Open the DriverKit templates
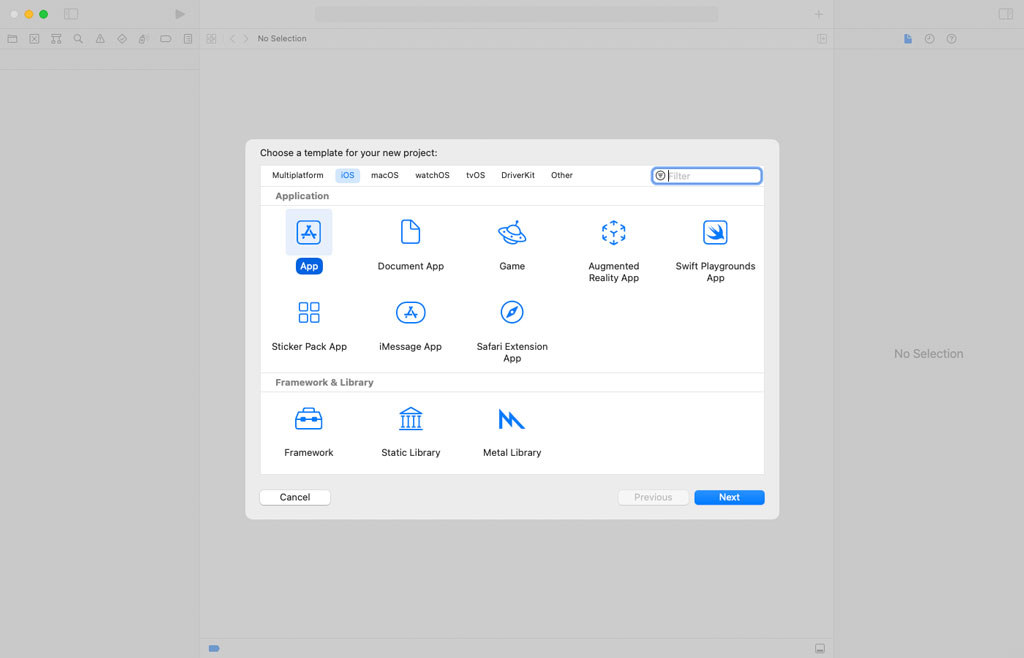1024x658 pixels. point(518,175)
